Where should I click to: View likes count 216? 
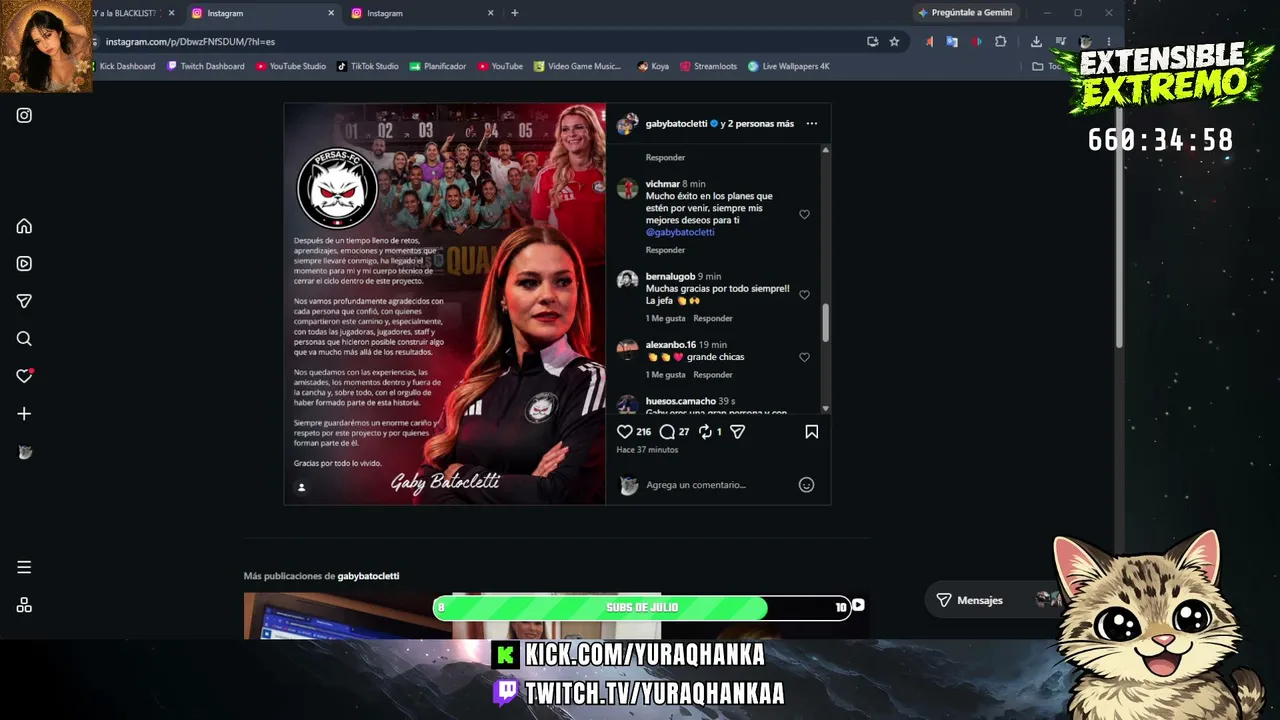coord(643,432)
